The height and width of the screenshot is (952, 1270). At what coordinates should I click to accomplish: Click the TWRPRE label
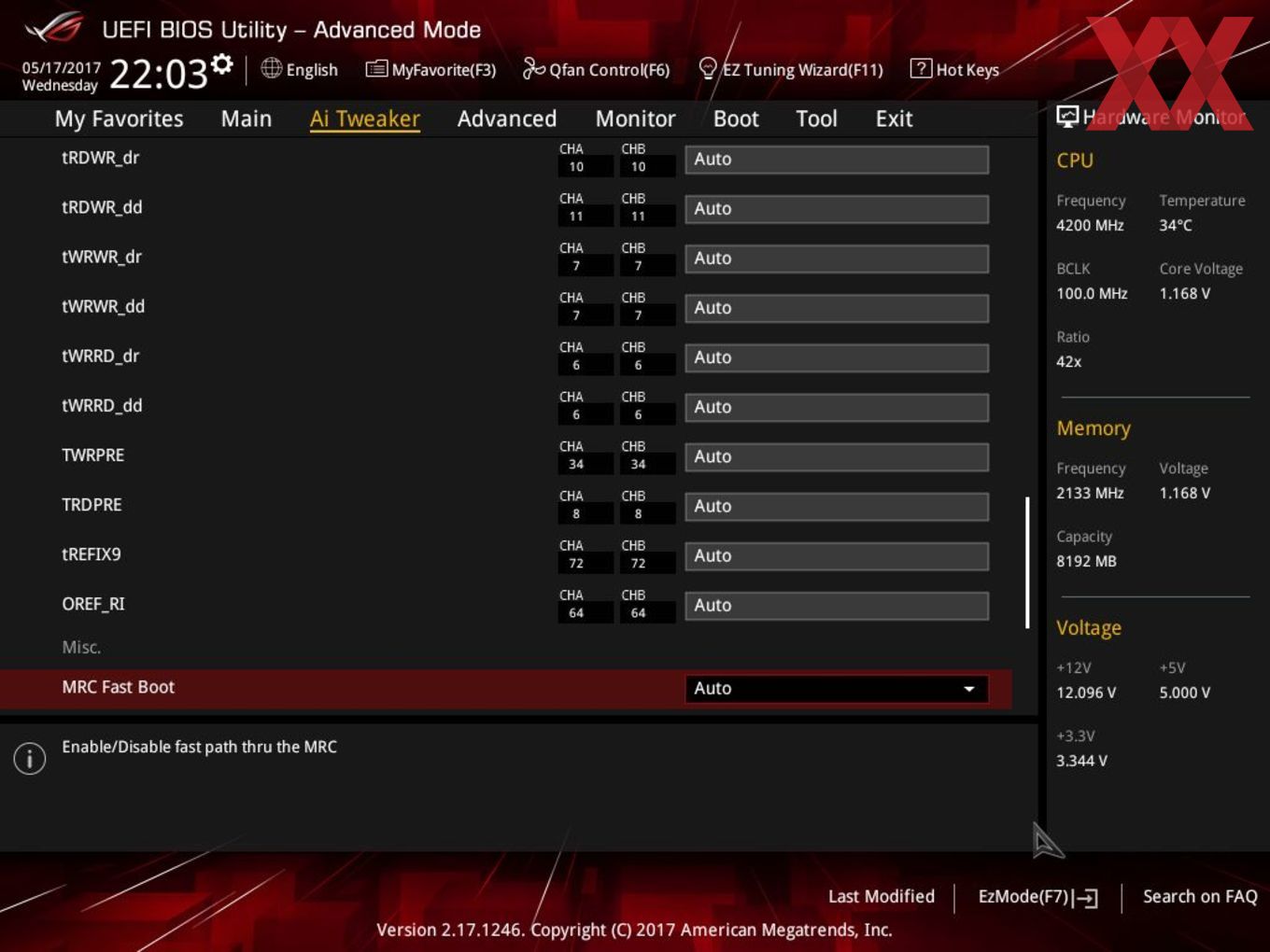pos(92,455)
